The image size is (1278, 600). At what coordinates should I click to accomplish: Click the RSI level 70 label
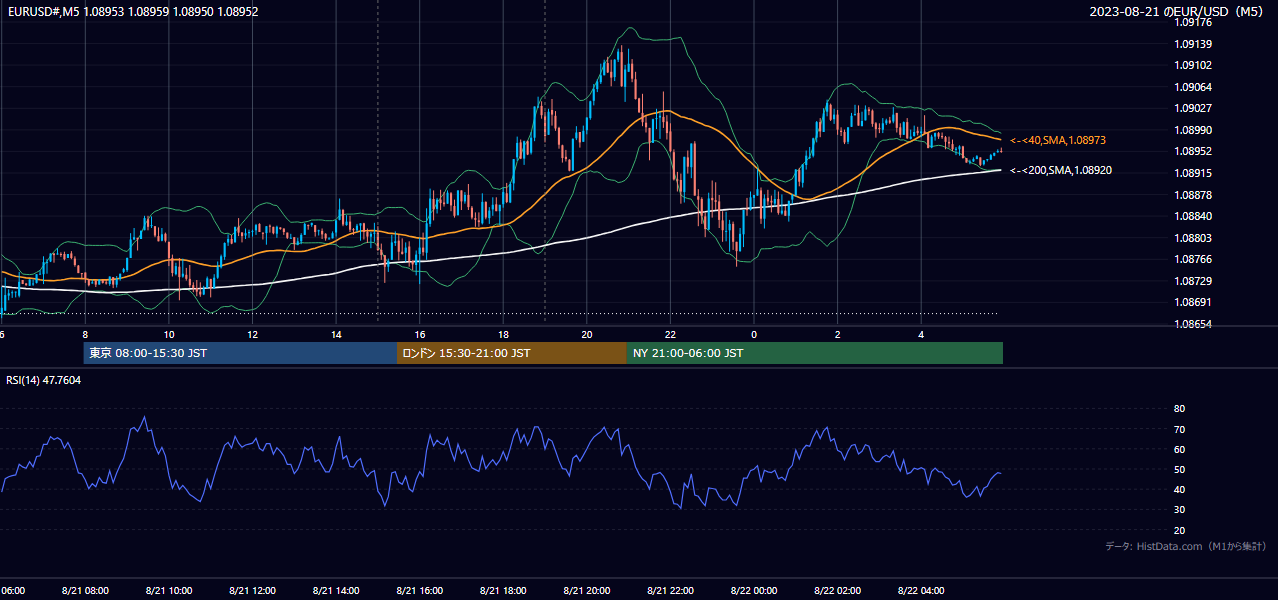coord(1179,429)
